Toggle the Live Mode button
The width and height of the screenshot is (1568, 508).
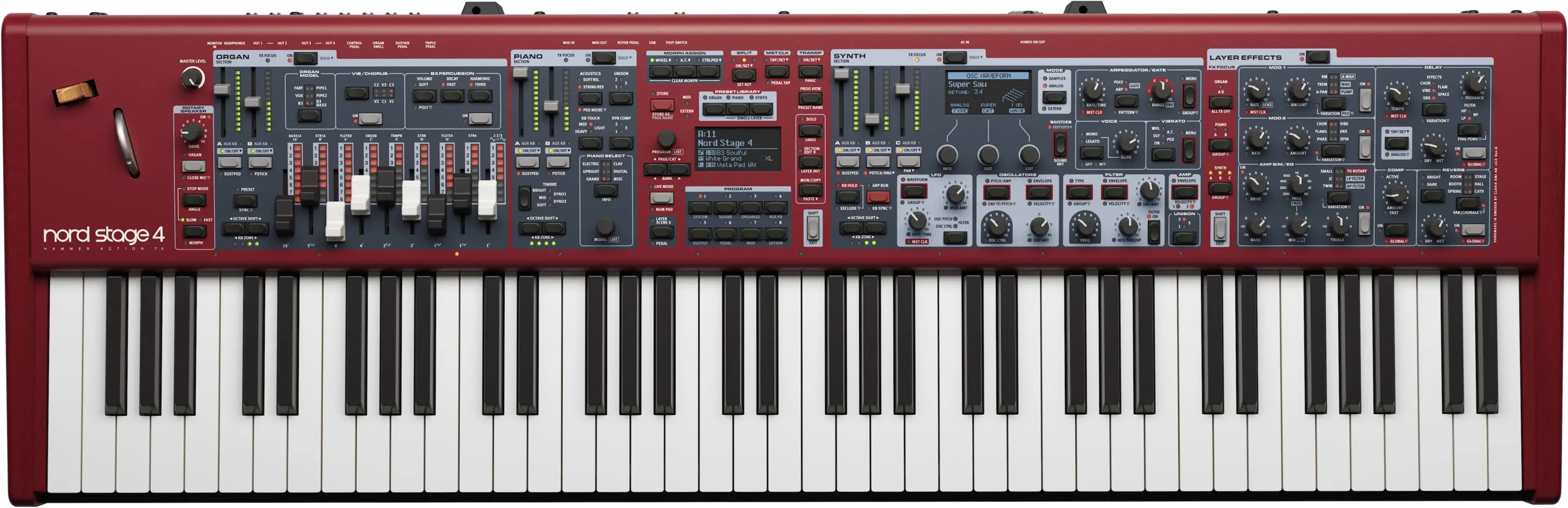(661, 198)
